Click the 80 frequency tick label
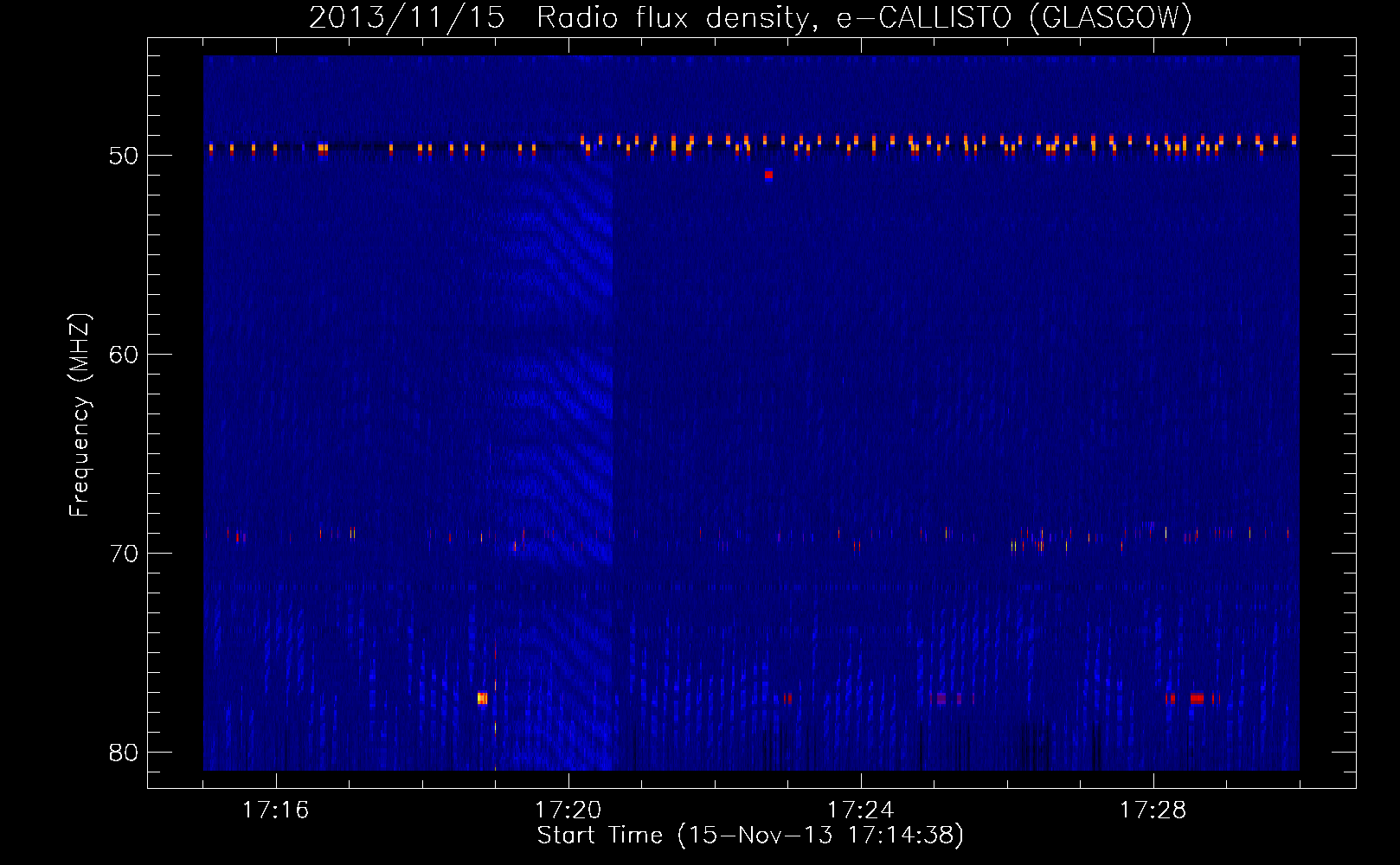Screen dimensions: 1400x865 point(124,753)
